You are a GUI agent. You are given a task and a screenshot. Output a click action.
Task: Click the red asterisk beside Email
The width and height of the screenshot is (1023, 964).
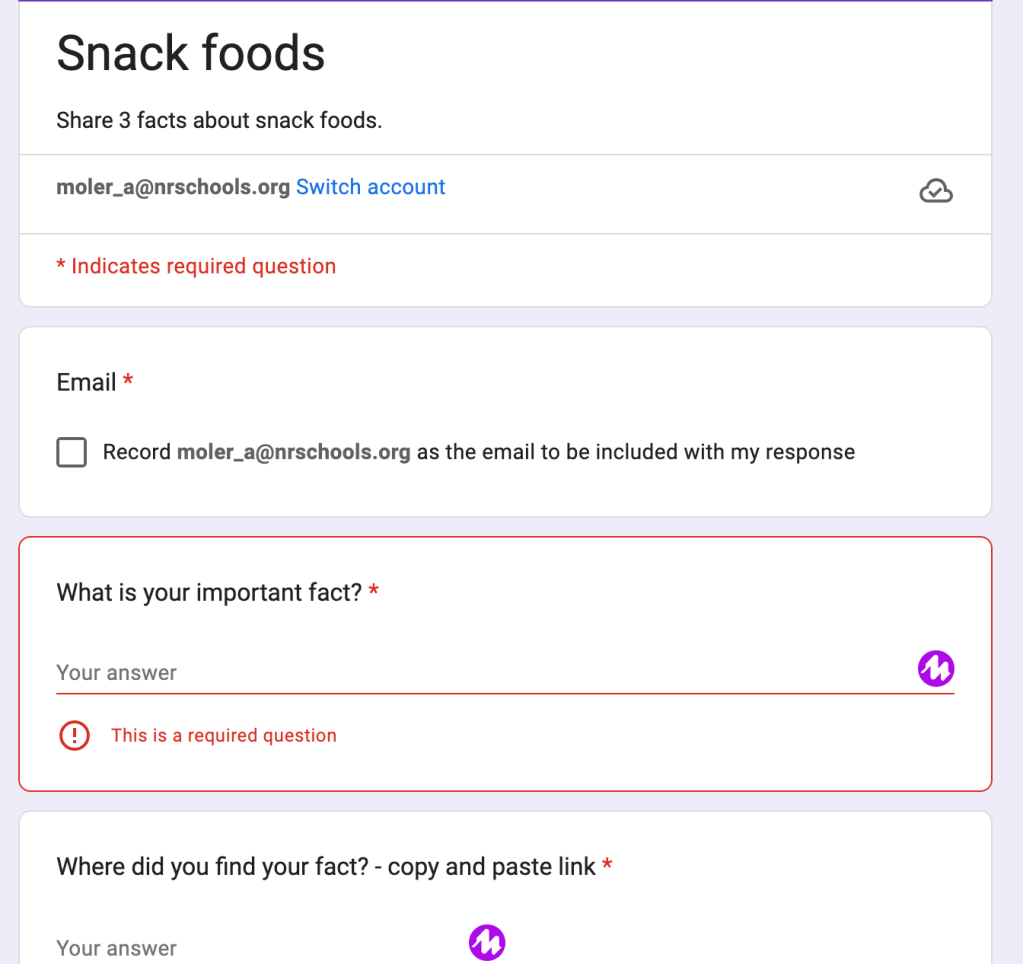(128, 382)
